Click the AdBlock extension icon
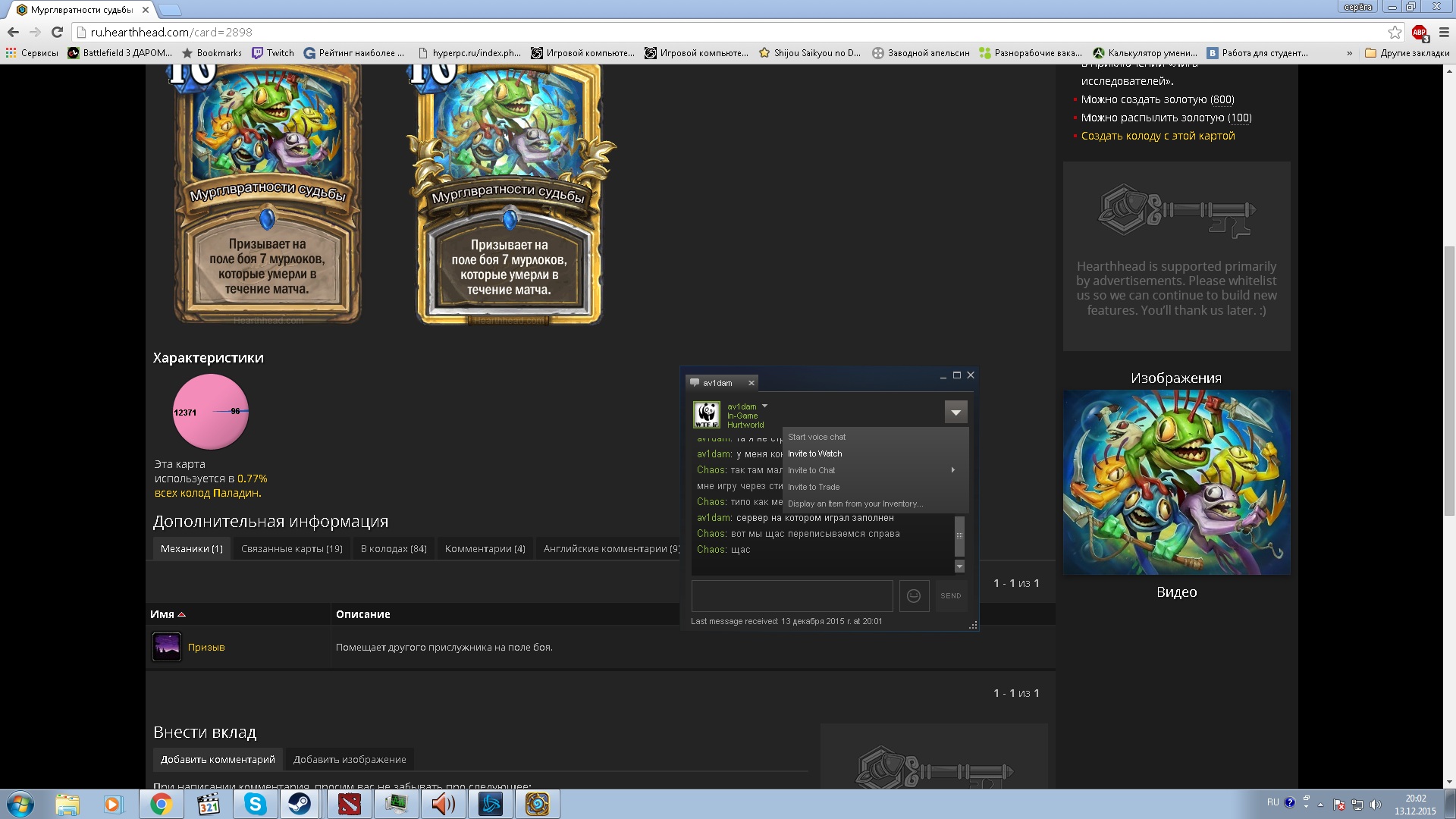This screenshot has height=819, width=1456. (x=1419, y=33)
